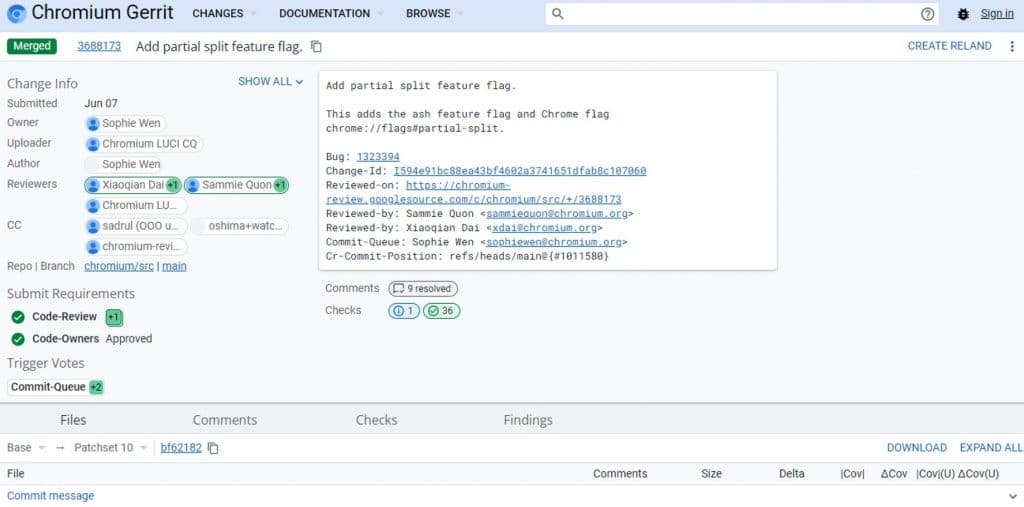Open bug 1323394 link

pos(378,157)
